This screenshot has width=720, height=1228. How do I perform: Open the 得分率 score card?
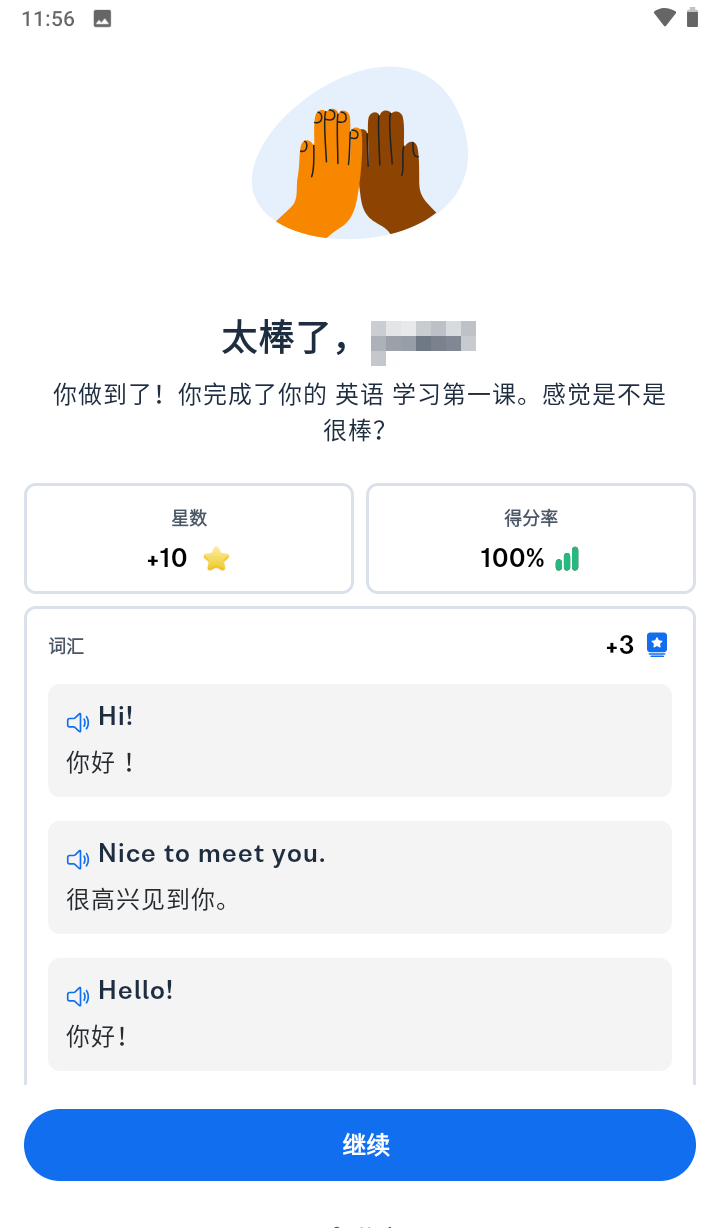(x=531, y=538)
